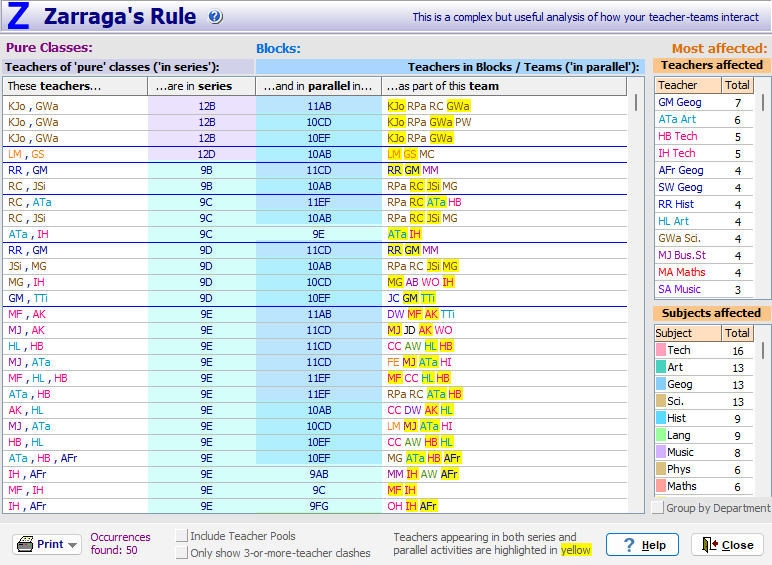772x565 pixels.
Task: Sort by 'These teachers...' column header
Action: pyautogui.click(x=75, y=86)
